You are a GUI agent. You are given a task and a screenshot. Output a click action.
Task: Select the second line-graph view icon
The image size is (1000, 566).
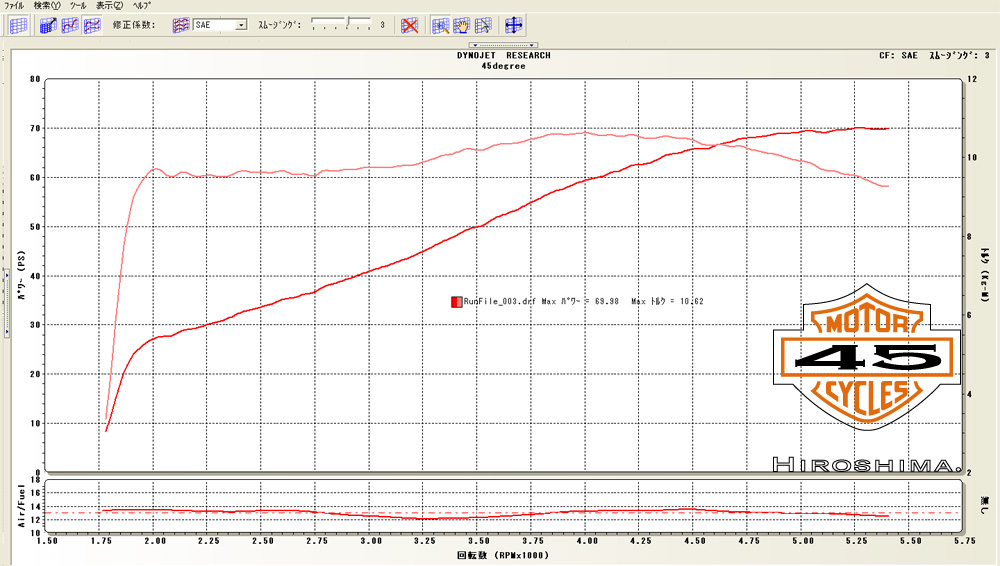click(x=69, y=25)
